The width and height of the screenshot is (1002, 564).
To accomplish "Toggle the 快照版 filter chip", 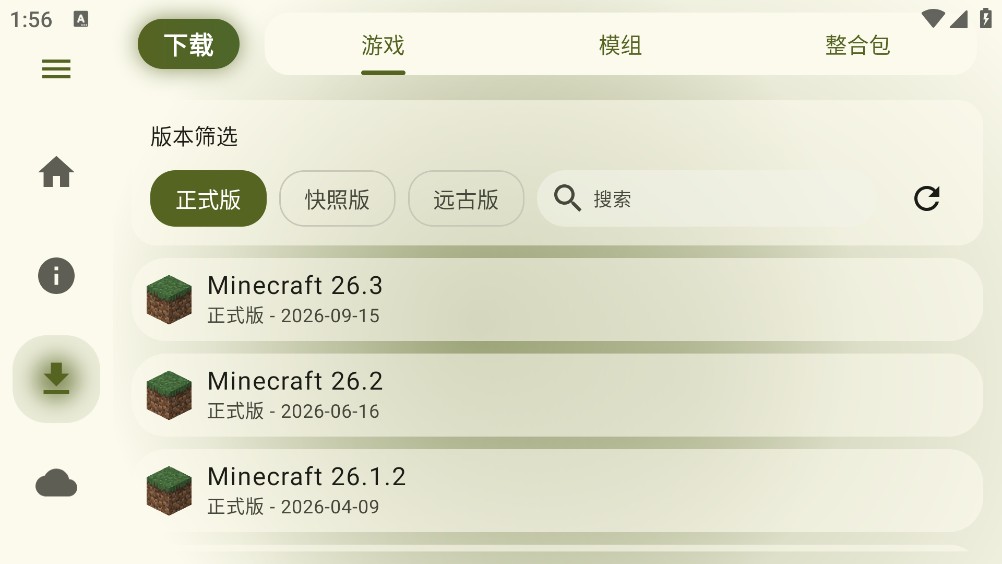I will point(337,199).
